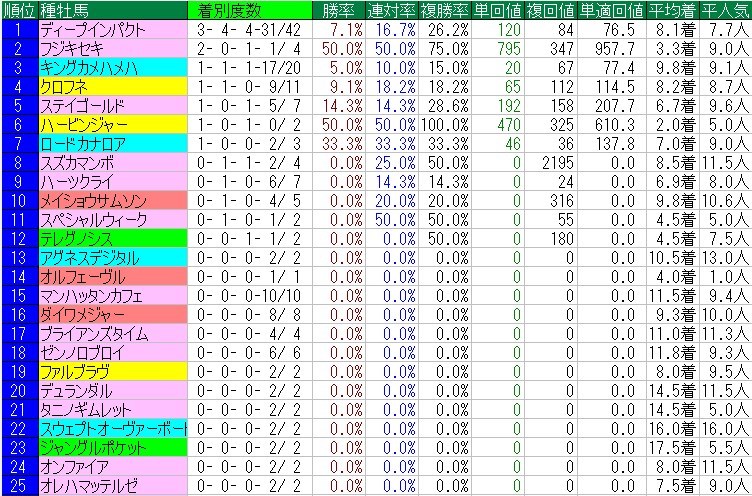Click record 0- 0- 0- 8/ 8
This screenshot has height=496, width=752.
tap(249, 315)
